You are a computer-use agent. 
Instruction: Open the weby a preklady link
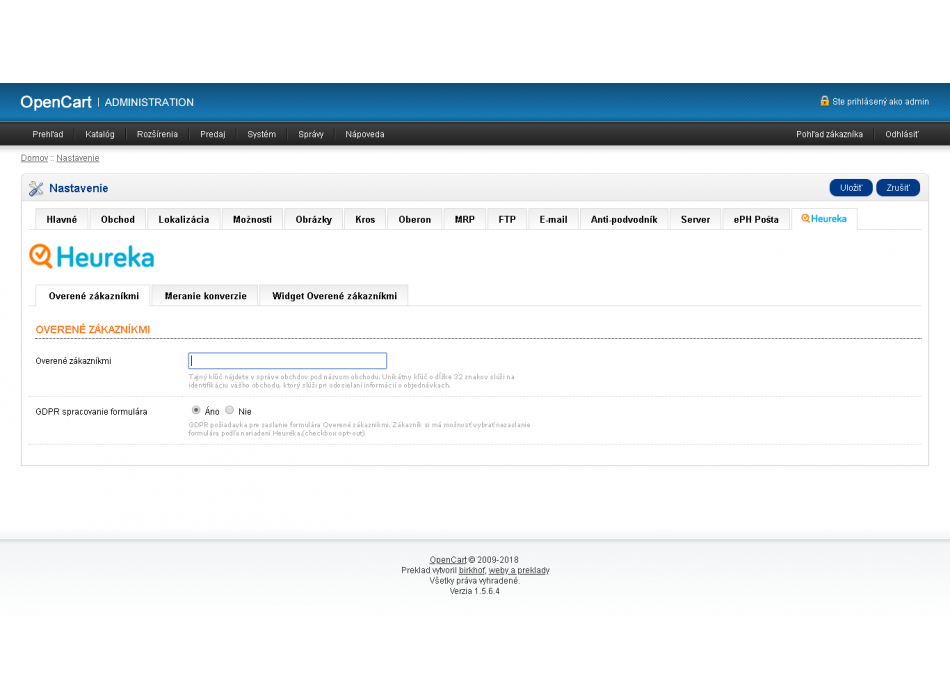pyautogui.click(x=519, y=570)
